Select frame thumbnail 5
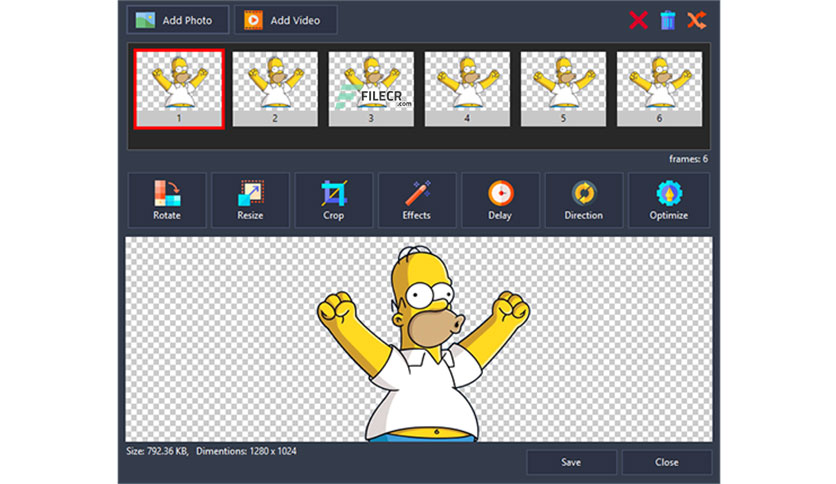This screenshot has width=836, height=484. tap(563, 89)
